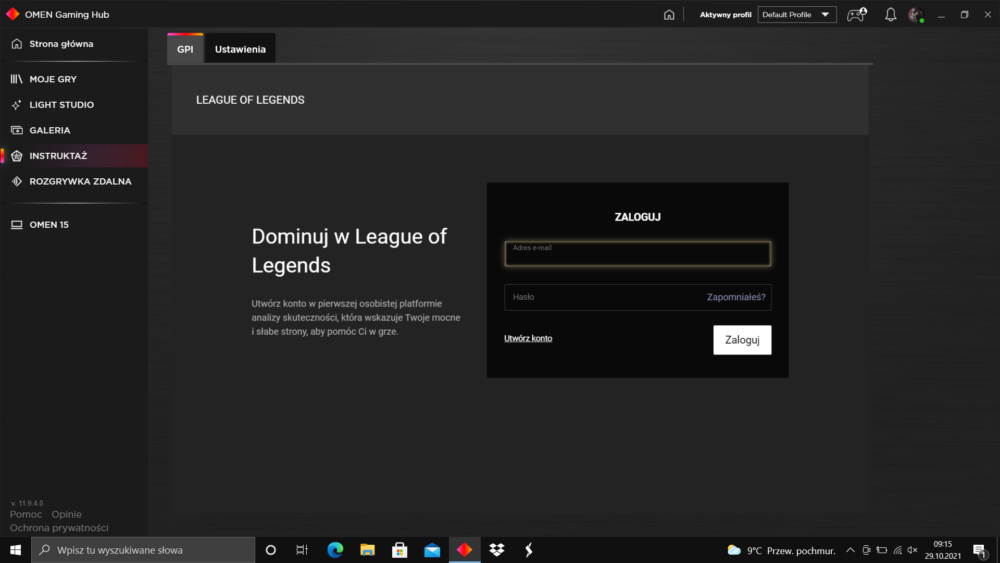Click the home icon in title bar

point(668,15)
